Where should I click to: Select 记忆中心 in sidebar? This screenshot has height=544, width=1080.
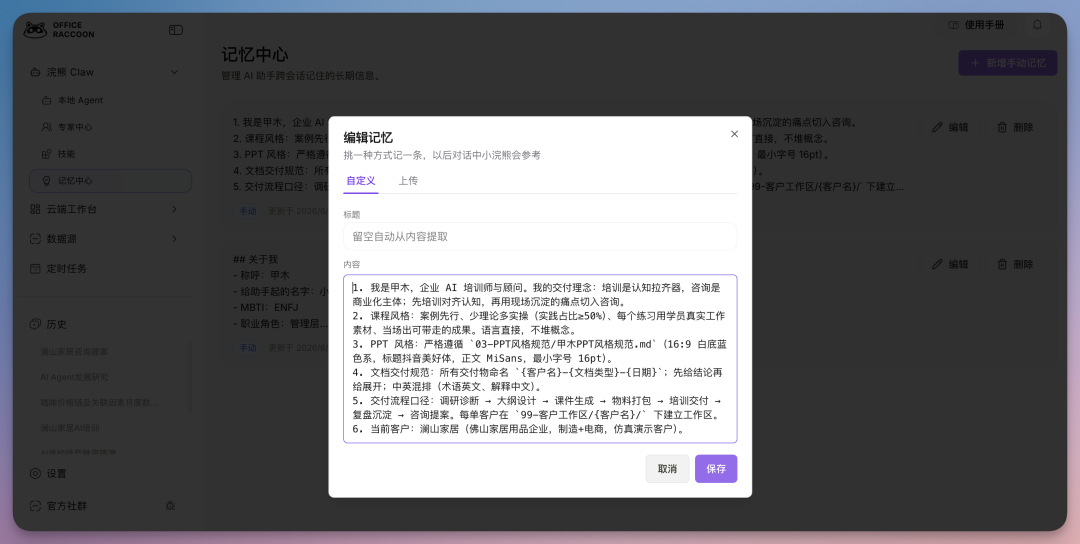pyautogui.click(x=110, y=180)
